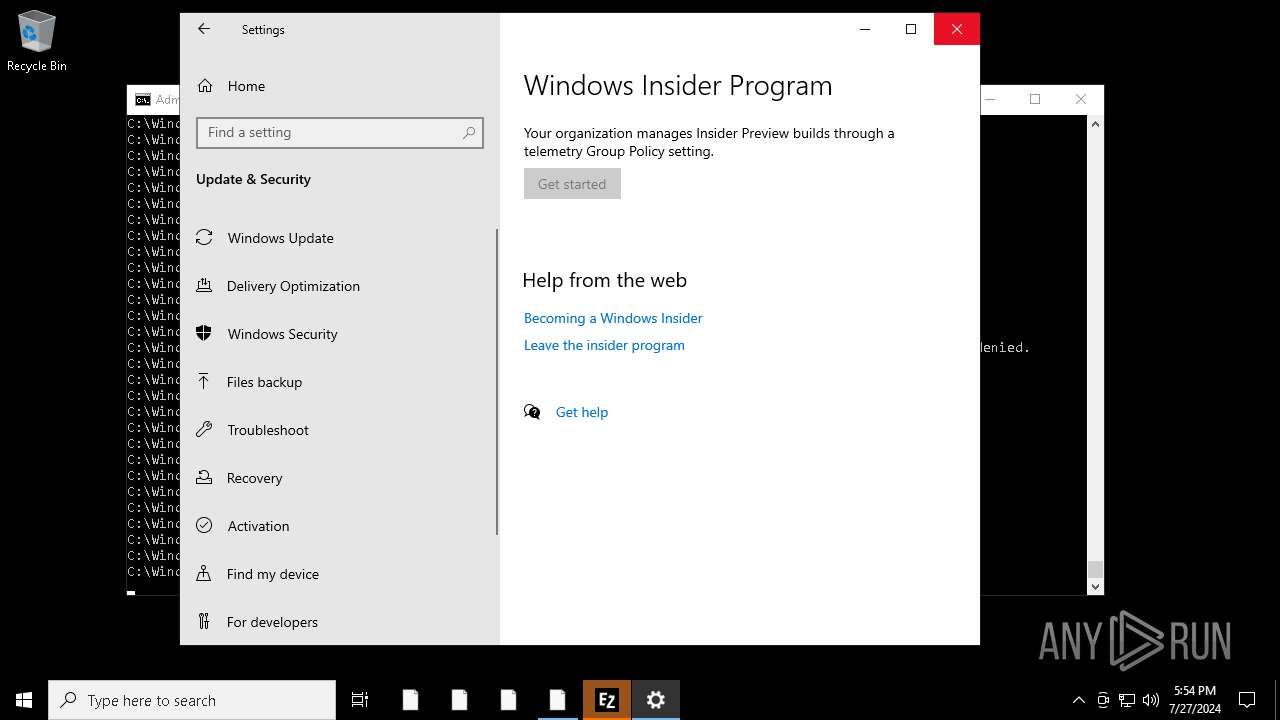Close the Settings window
The image size is (1280, 720).
pyautogui.click(x=957, y=29)
